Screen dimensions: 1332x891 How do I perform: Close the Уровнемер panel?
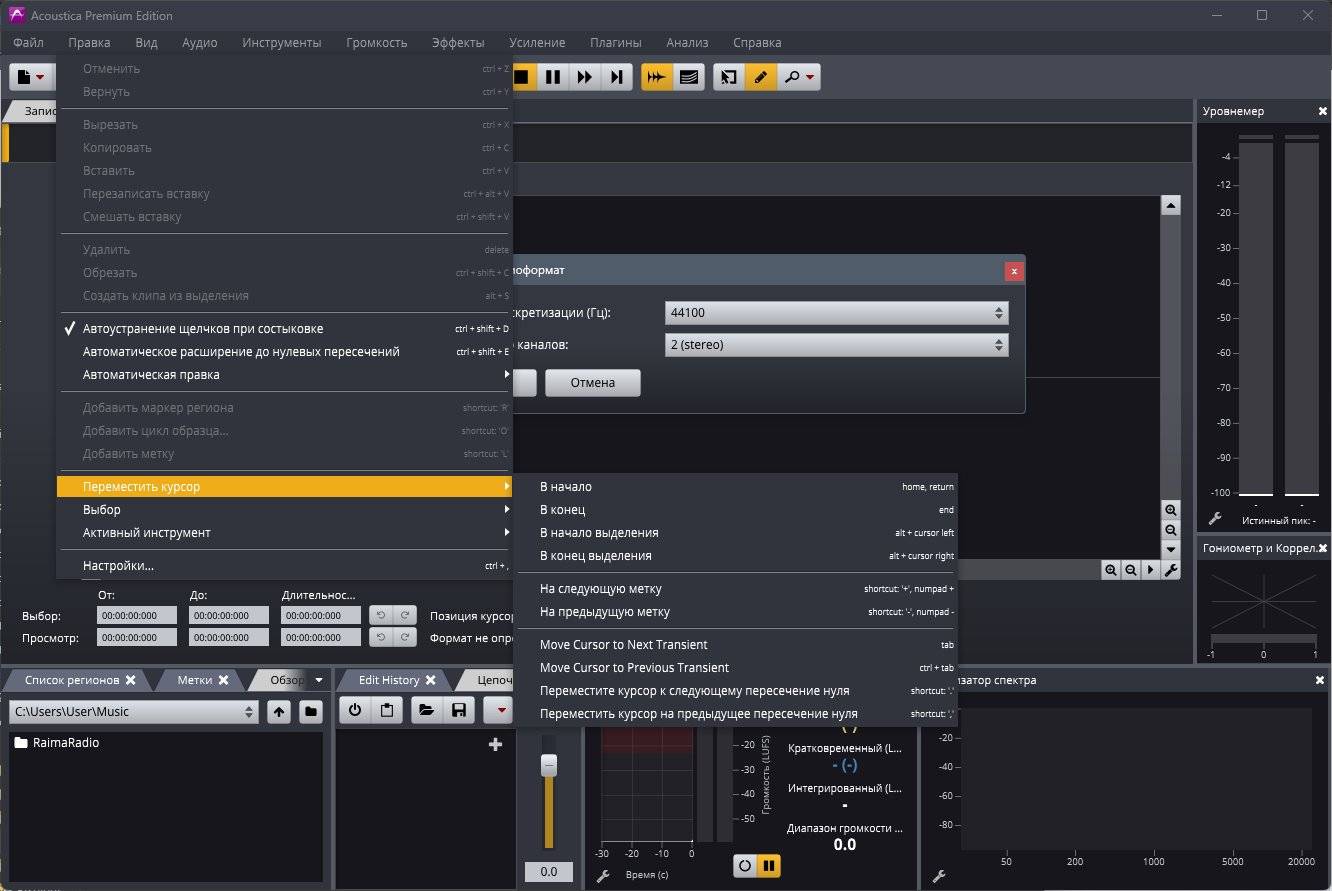(x=1323, y=112)
